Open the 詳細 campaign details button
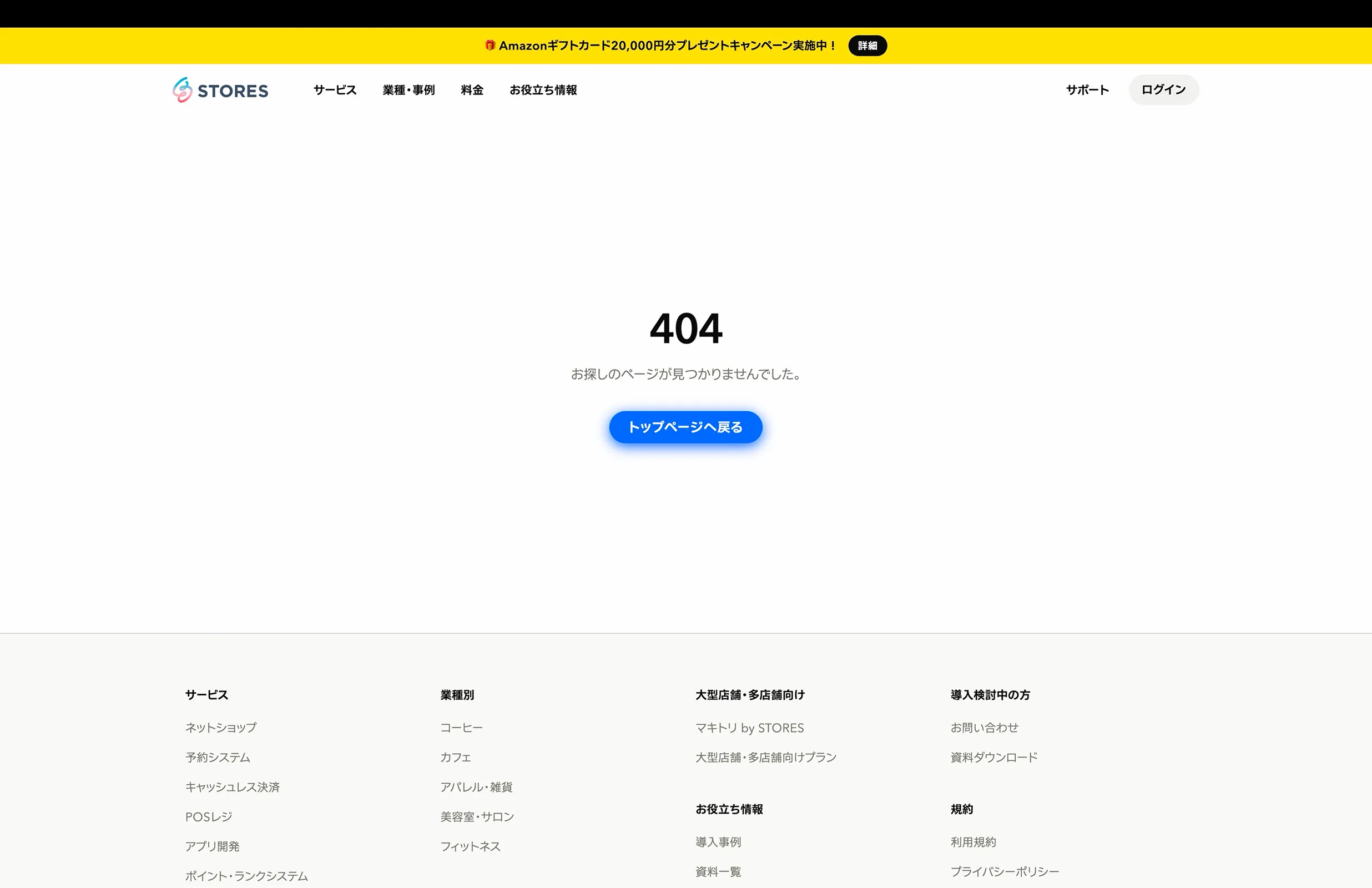Screen dimensions: 1372x888 tap(867, 46)
